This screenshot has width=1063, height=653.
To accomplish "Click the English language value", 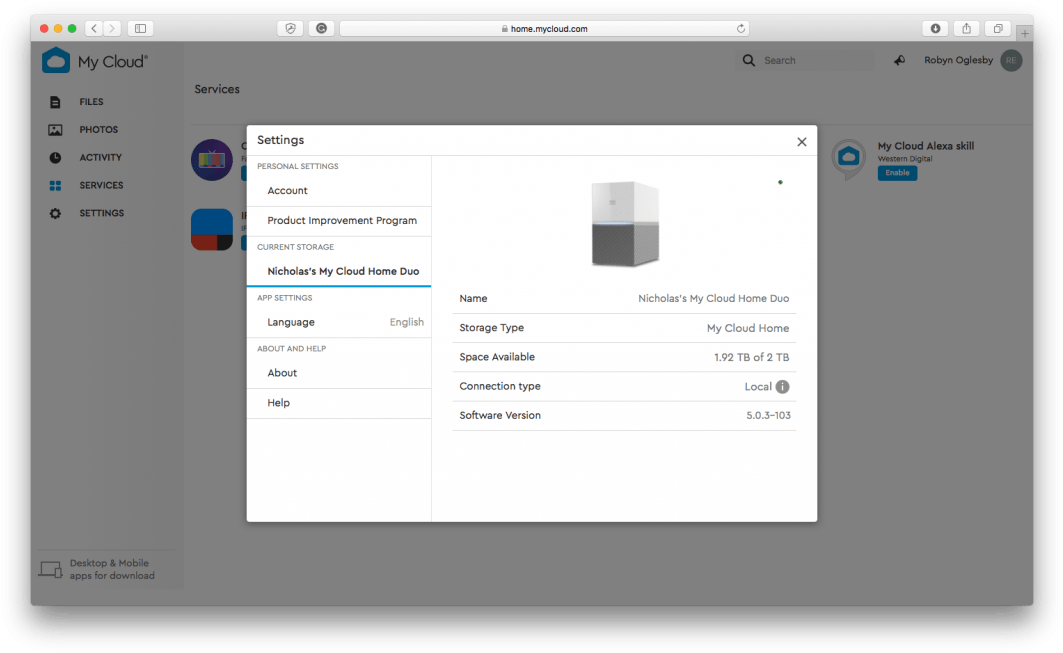I will coord(407,322).
